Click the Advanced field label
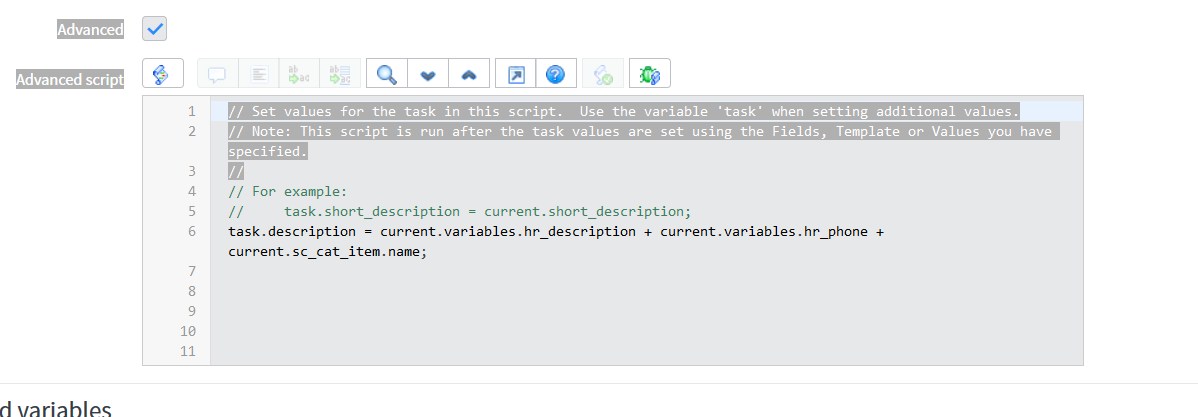This screenshot has height=417, width=1198. click(x=90, y=30)
